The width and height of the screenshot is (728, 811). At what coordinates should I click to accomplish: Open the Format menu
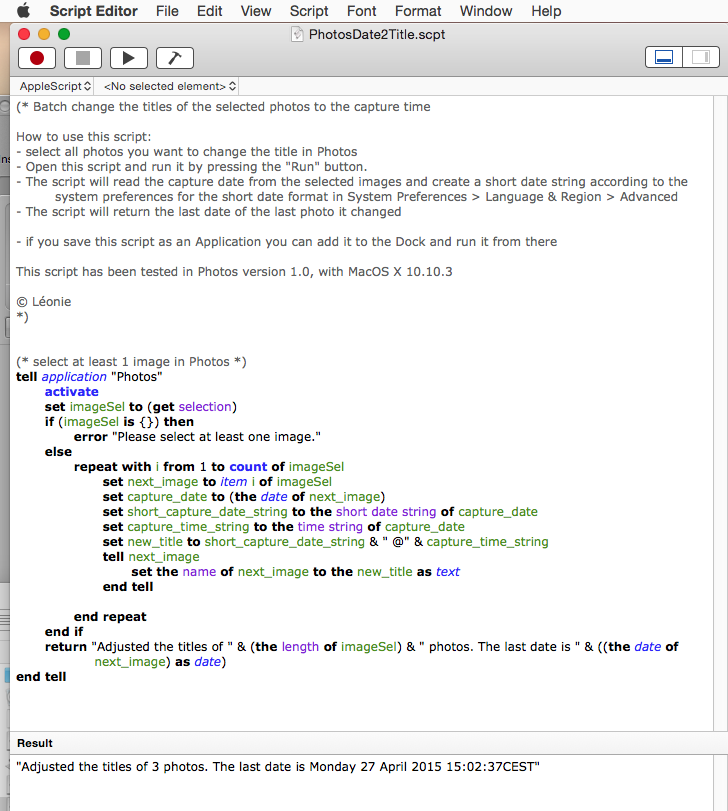(x=418, y=11)
